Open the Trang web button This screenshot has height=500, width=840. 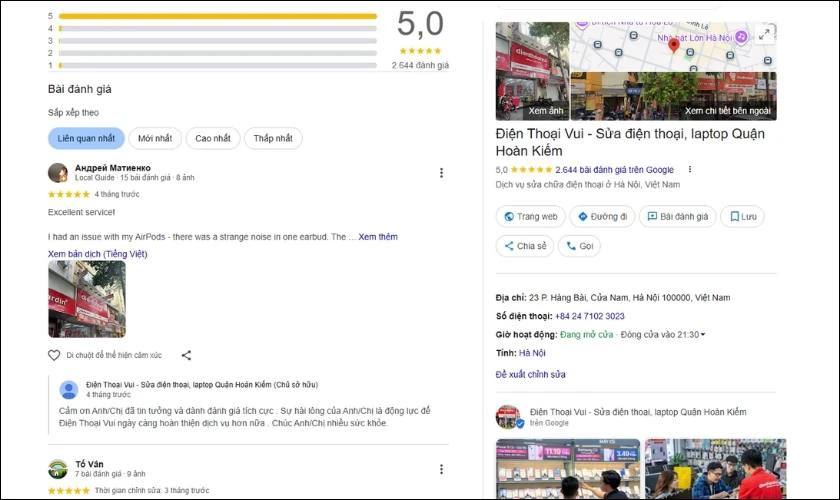click(x=530, y=217)
